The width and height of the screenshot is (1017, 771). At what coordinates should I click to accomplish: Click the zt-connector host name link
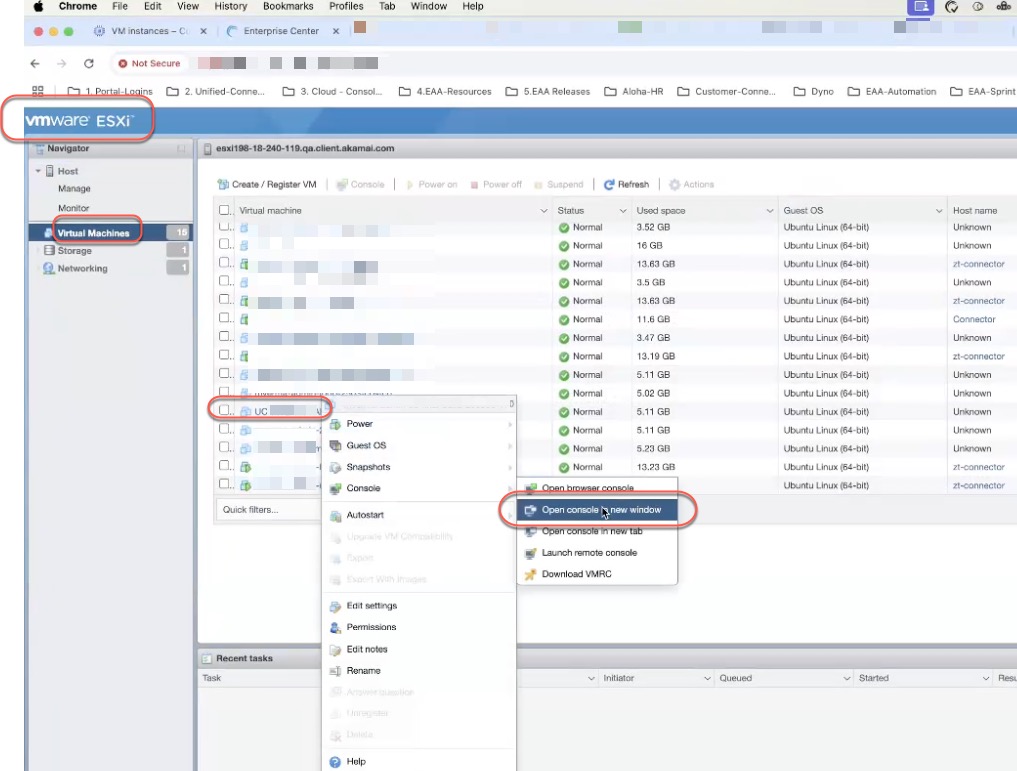978,264
